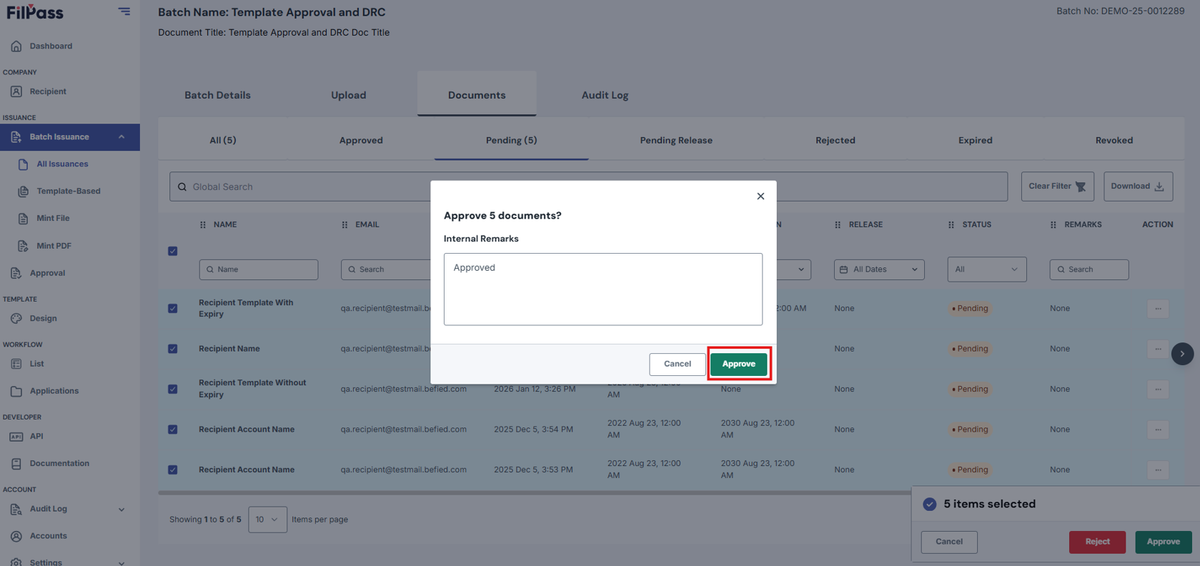Click Reject in the selection bar
This screenshot has width=1200, height=566.
click(1097, 542)
